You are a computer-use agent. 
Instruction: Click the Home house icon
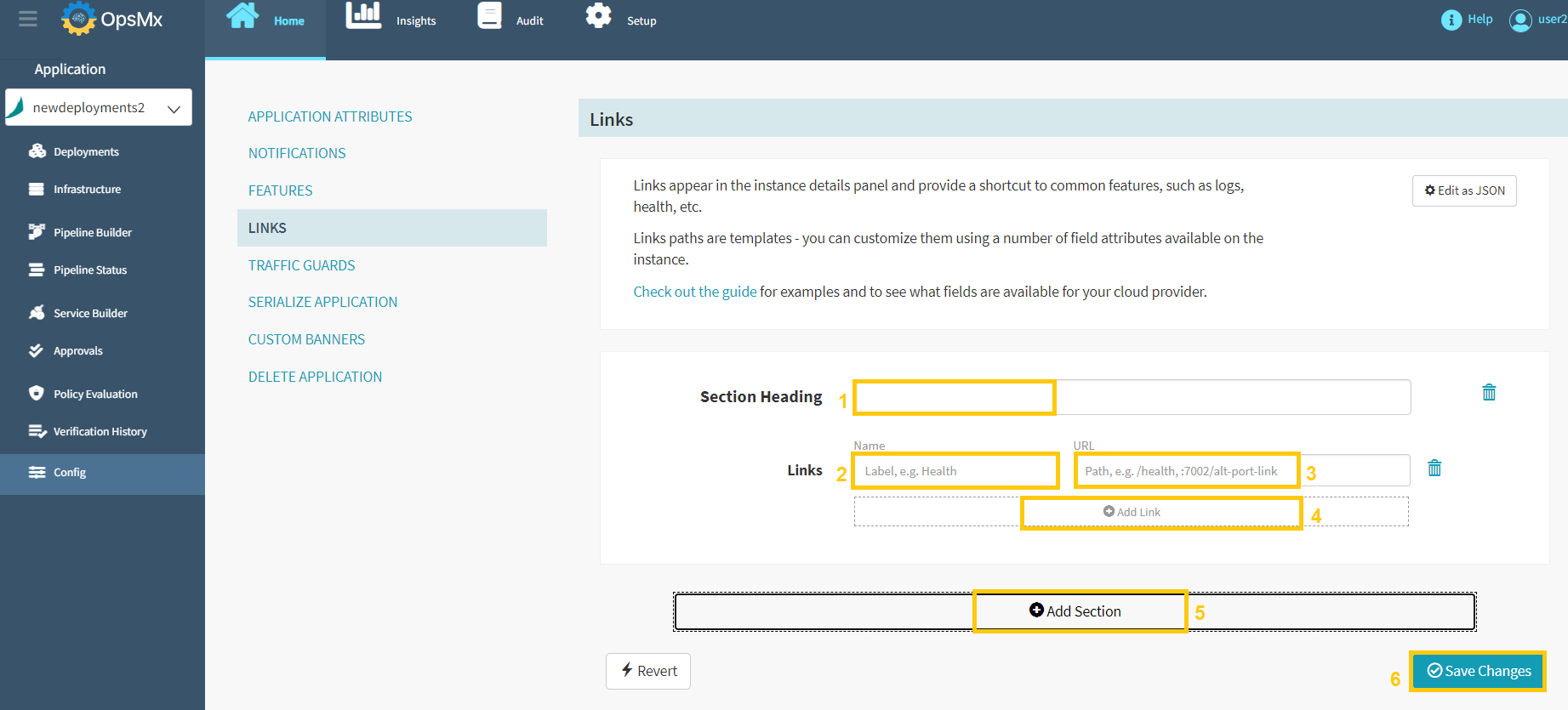pos(242,16)
